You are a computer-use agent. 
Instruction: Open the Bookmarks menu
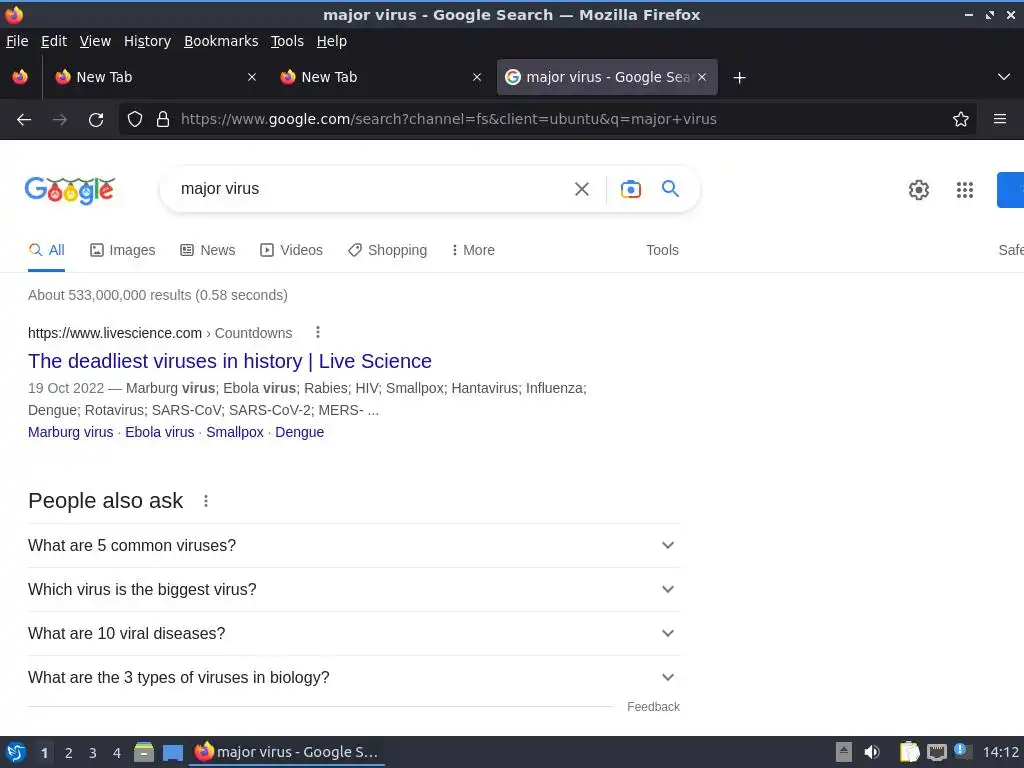(x=221, y=41)
